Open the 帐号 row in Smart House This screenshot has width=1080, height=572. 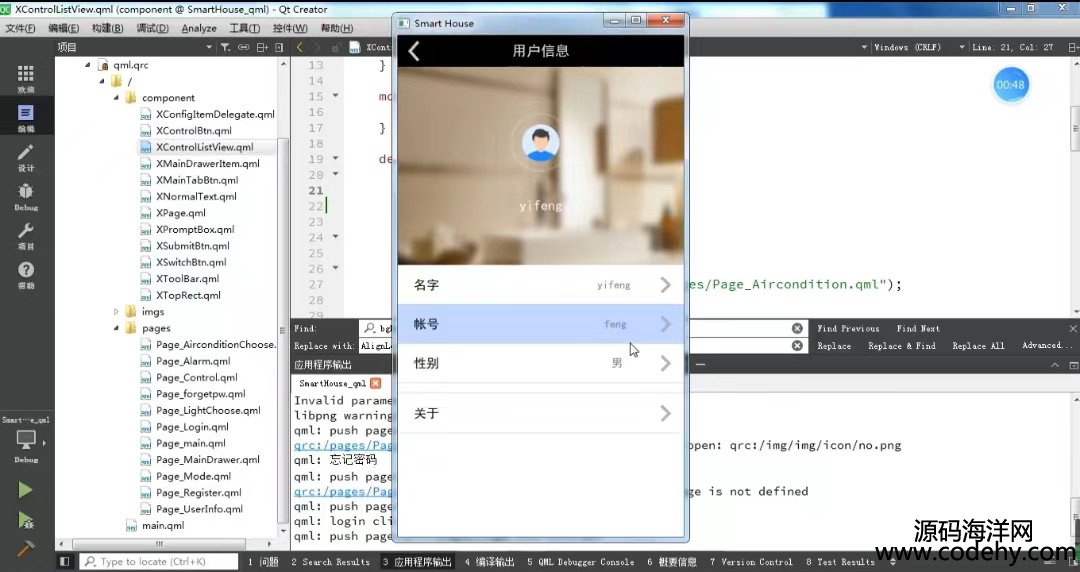(541, 324)
